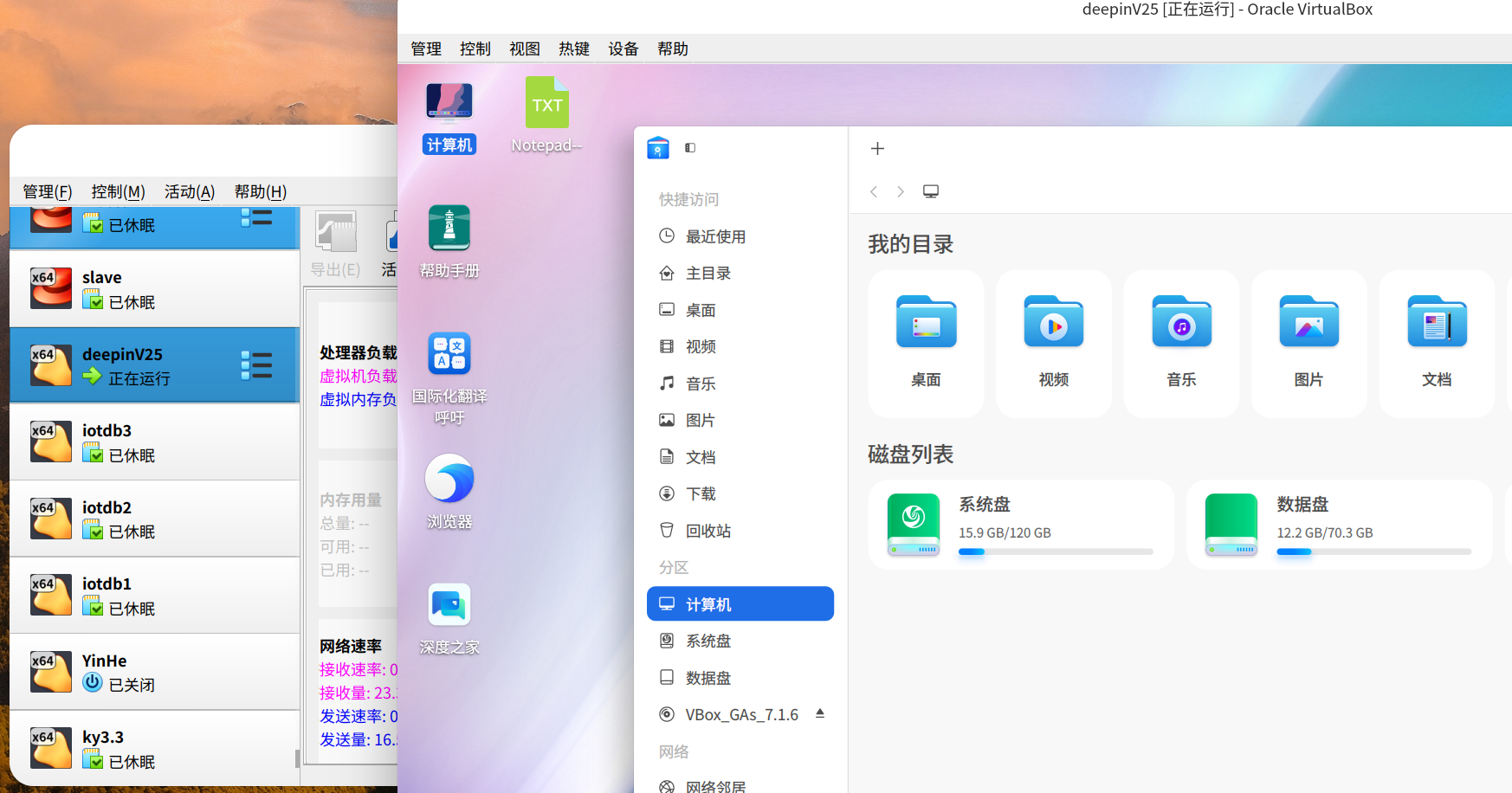The height and width of the screenshot is (793, 1512).
Task: Click the 网络速率 heading text
Action: (351, 646)
